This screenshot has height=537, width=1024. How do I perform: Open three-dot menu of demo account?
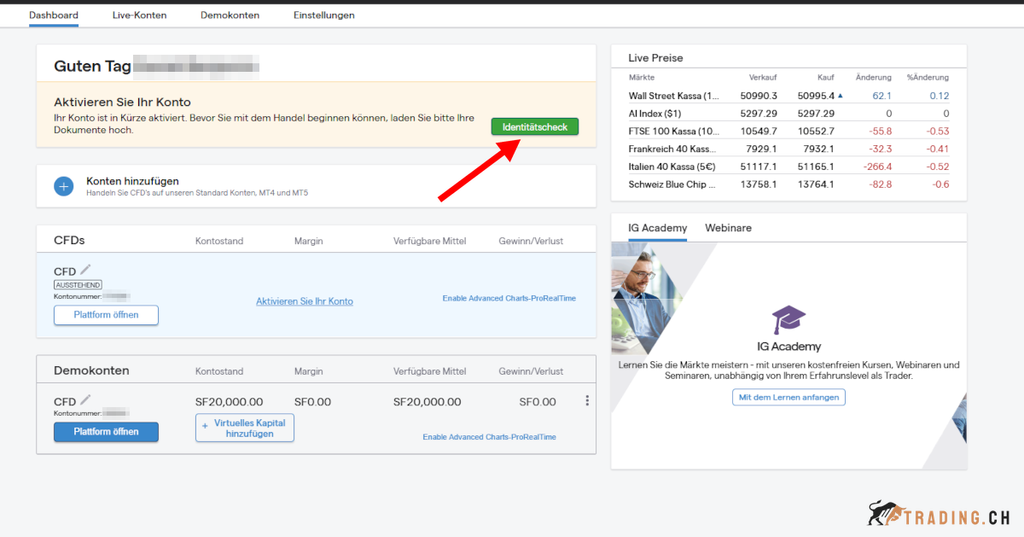(587, 400)
